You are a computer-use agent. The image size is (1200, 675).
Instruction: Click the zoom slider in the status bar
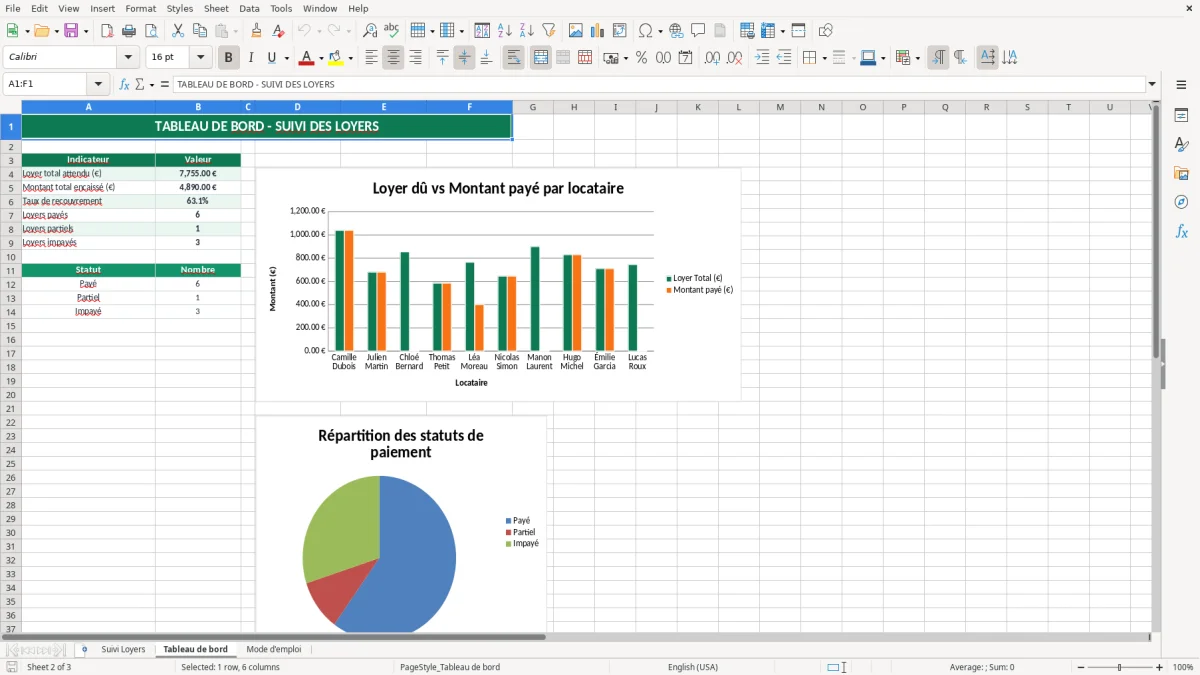click(1119, 667)
